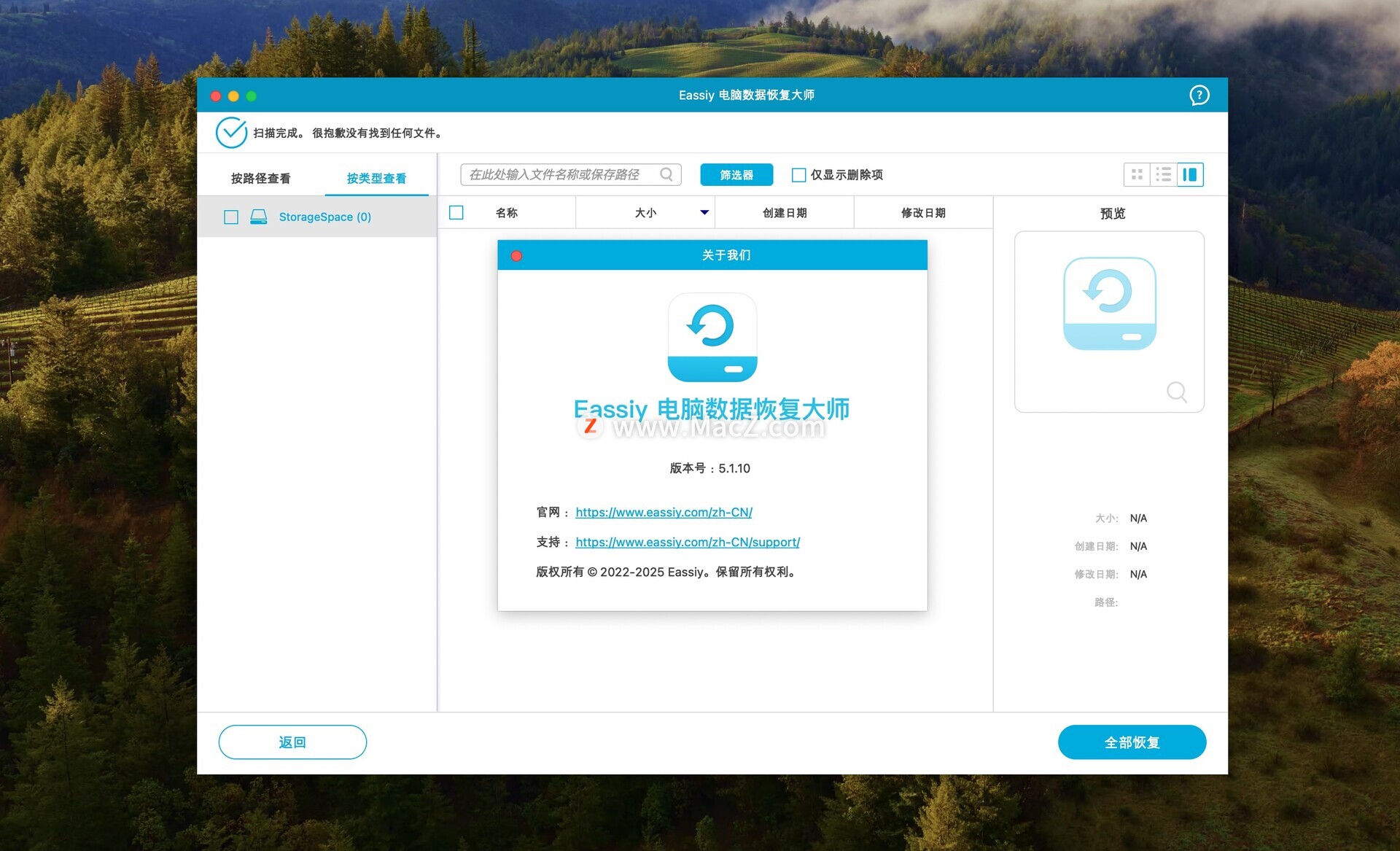Click the Eassiy app logo in About dialog
This screenshot has height=851, width=1400.
(x=712, y=338)
